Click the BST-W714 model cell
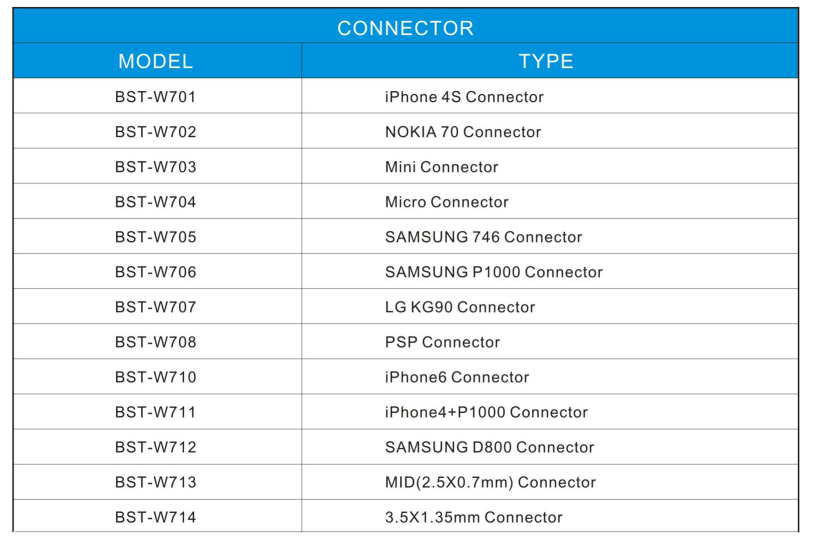 [156, 516]
